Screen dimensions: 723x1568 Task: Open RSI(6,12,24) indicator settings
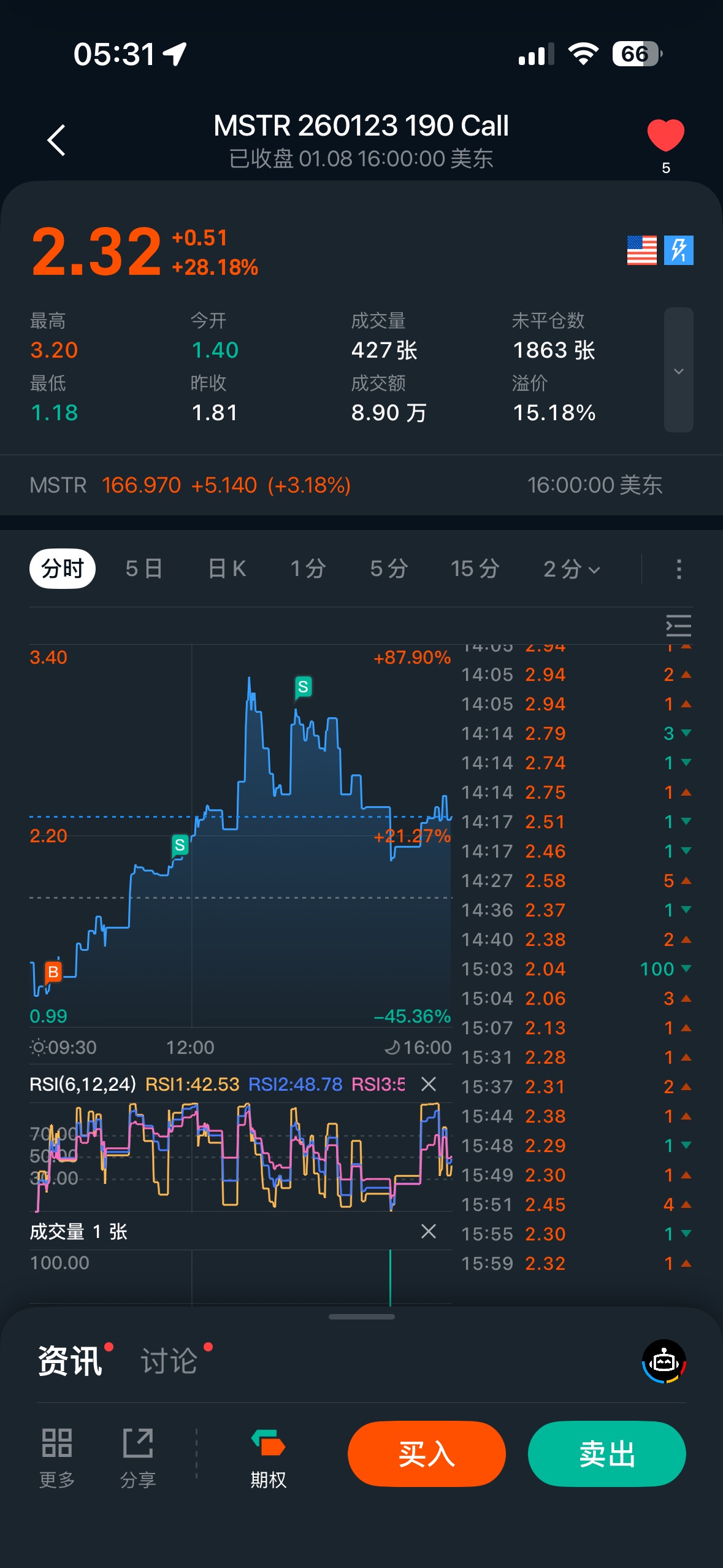83,1084
